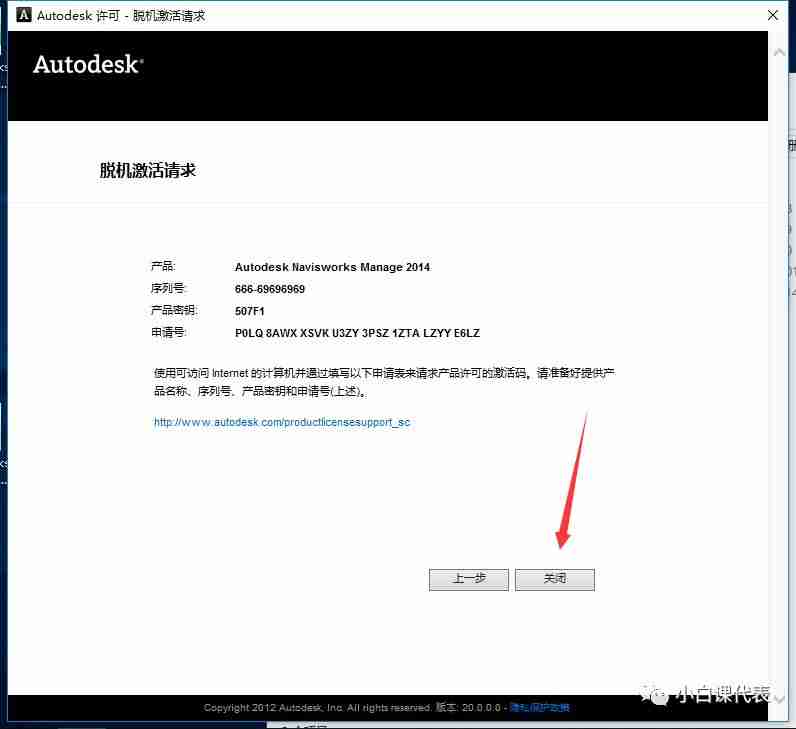Open the privacy policy link in footer
The width and height of the screenshot is (796, 729).
540,708
